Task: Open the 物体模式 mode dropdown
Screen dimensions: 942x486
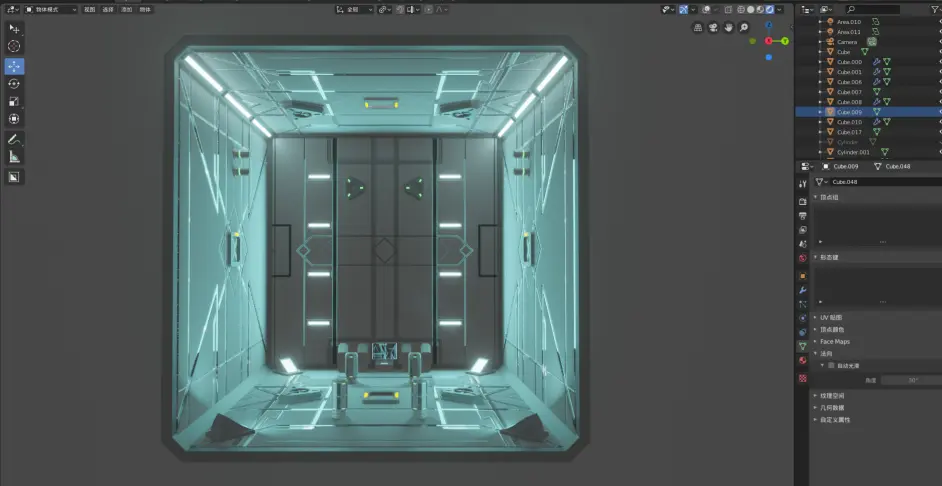Action: [51, 10]
